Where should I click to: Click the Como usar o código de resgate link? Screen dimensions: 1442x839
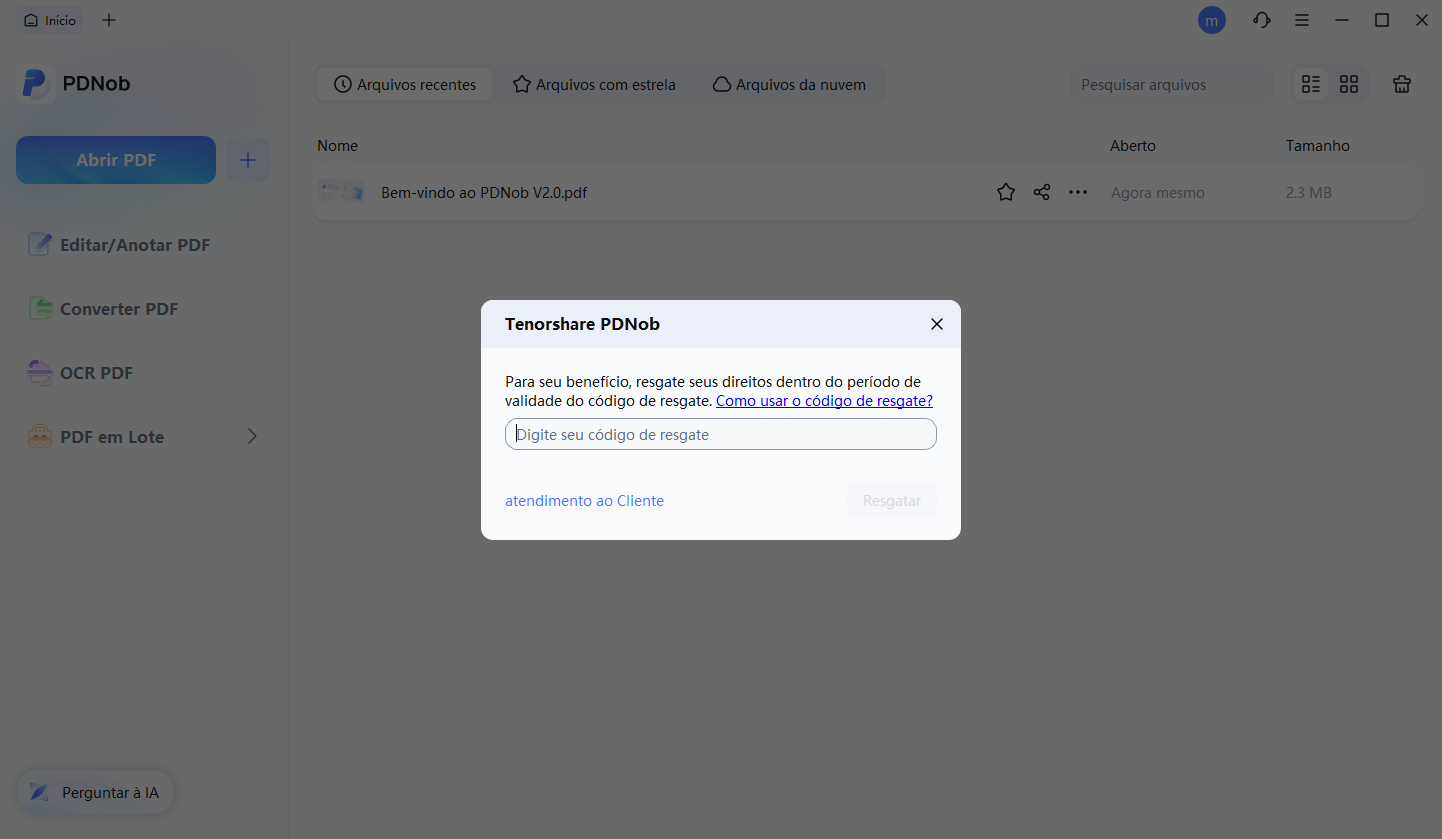pyautogui.click(x=824, y=401)
